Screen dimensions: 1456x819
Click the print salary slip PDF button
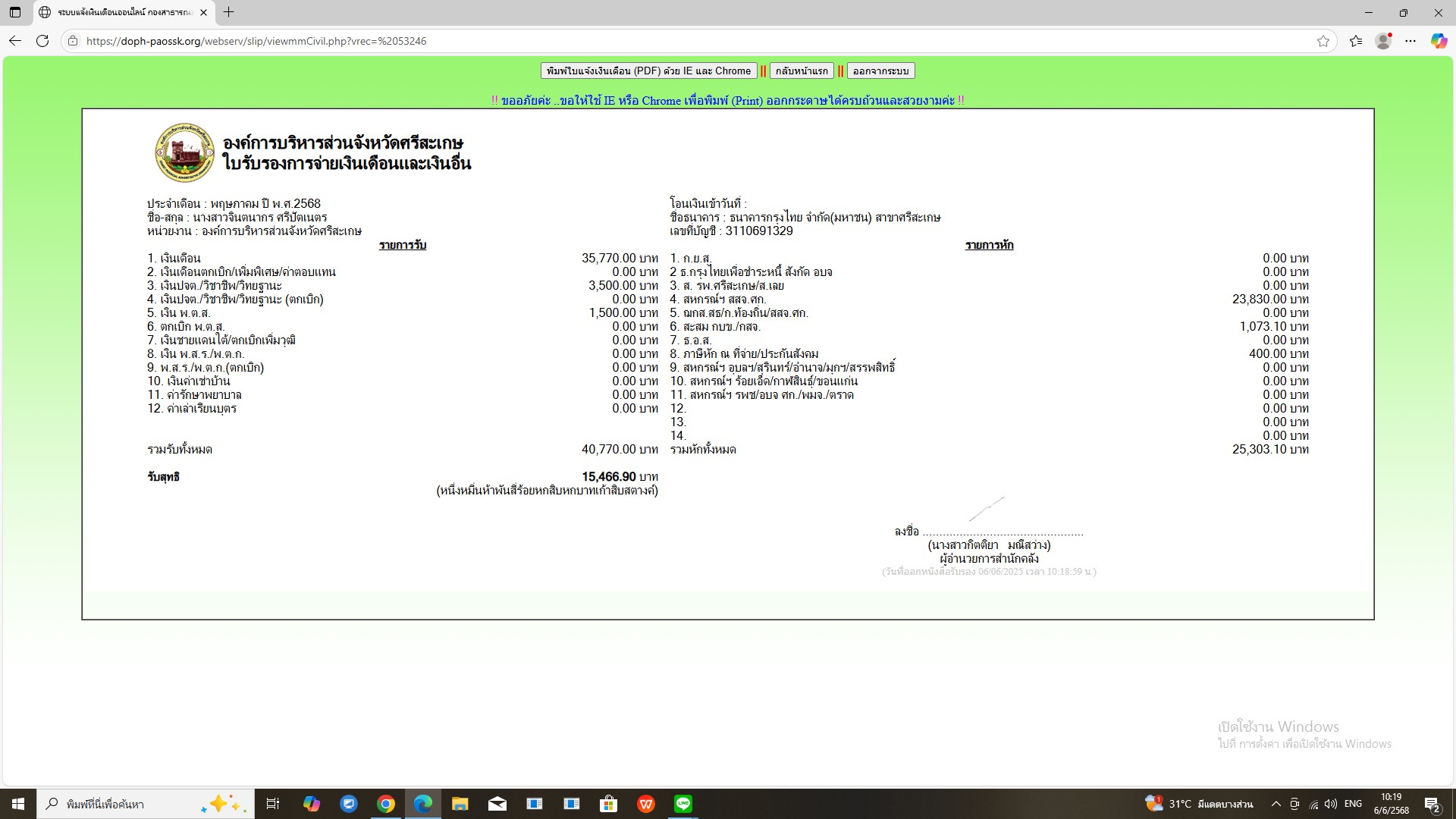[648, 71]
